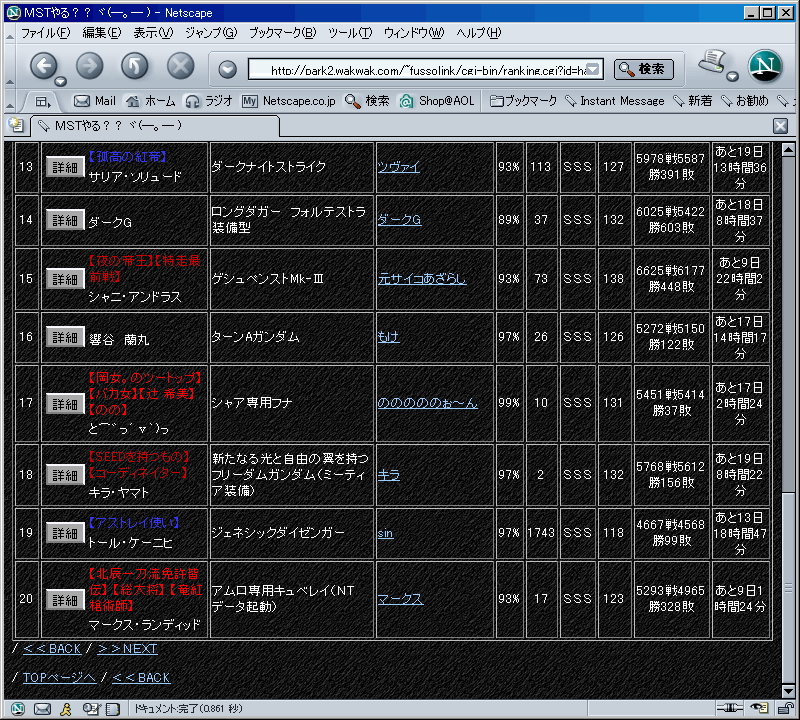Open ラジオ radio from personal toolbar

click(x=209, y=101)
